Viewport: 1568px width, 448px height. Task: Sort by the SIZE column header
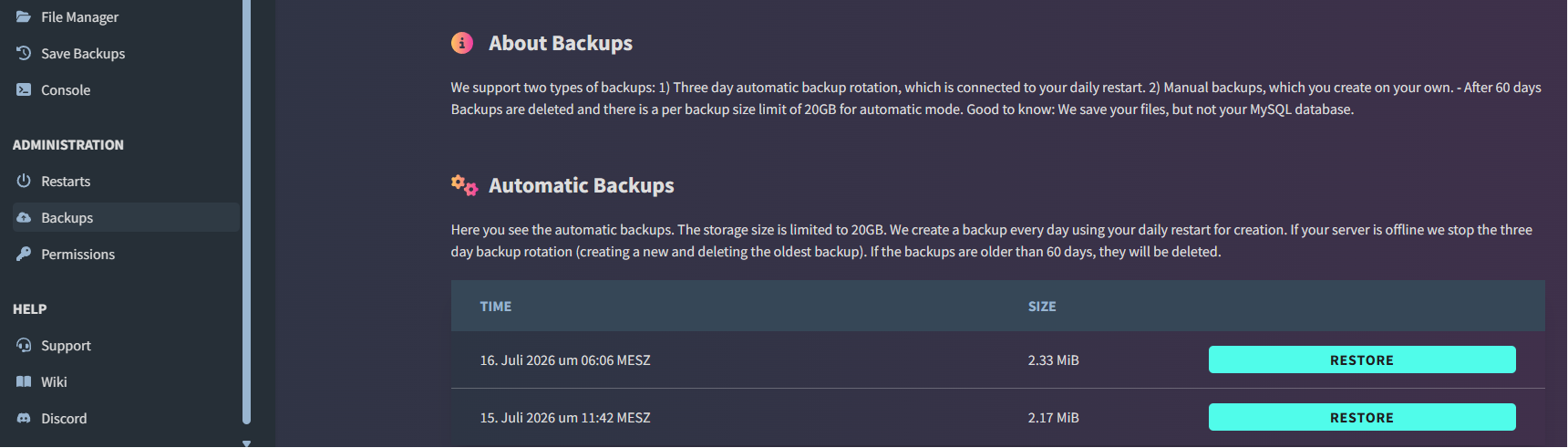(1042, 307)
